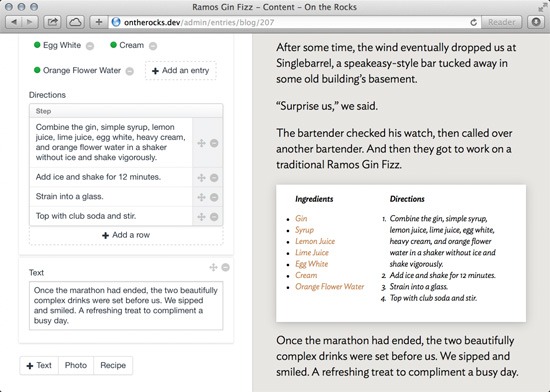Click move handle of 'Add ice and shake' row
Image resolution: width=550 pixels, height=392 pixels.
tap(201, 178)
